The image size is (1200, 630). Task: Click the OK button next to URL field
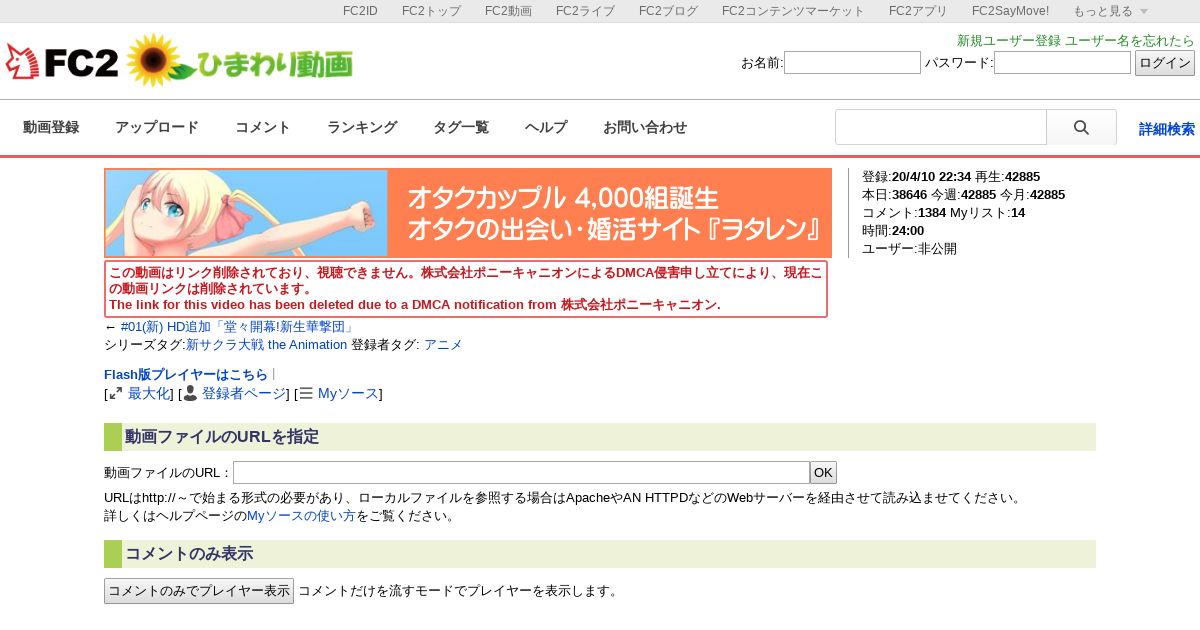tap(823, 473)
